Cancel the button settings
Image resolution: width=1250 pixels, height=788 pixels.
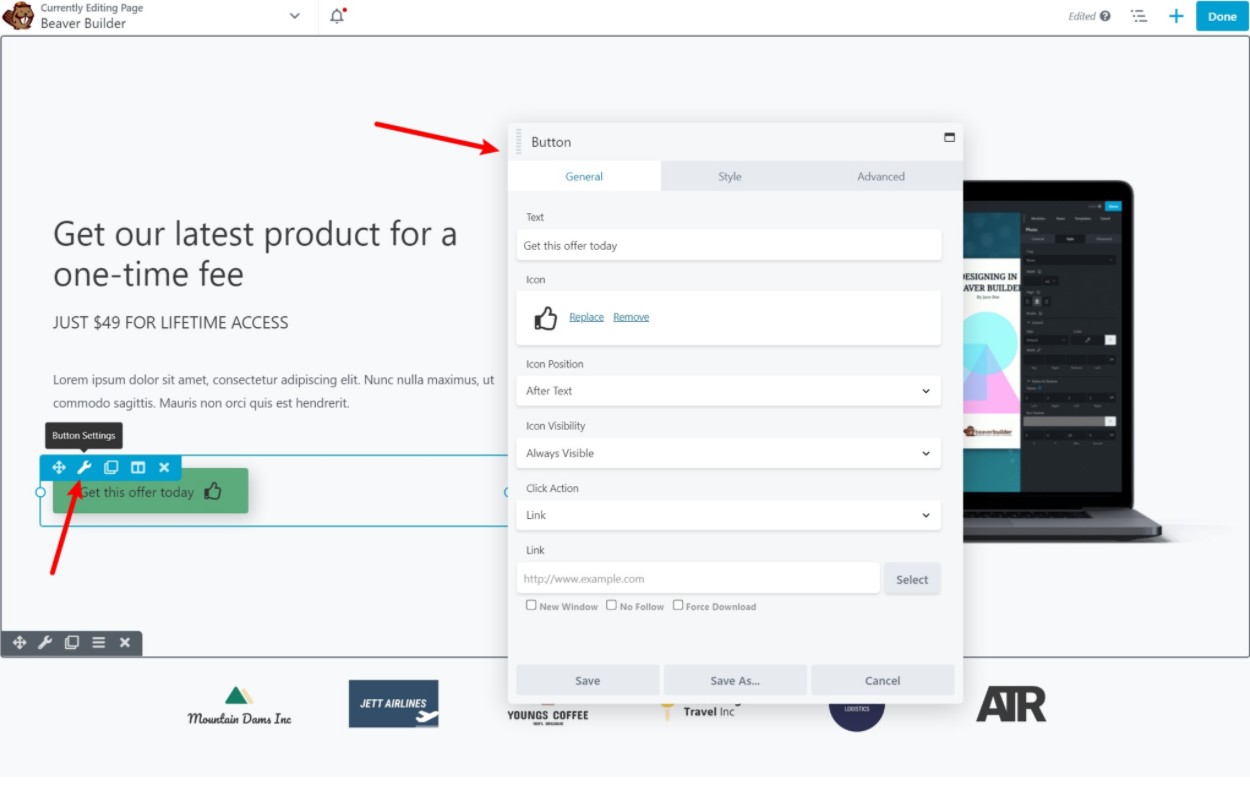[883, 680]
